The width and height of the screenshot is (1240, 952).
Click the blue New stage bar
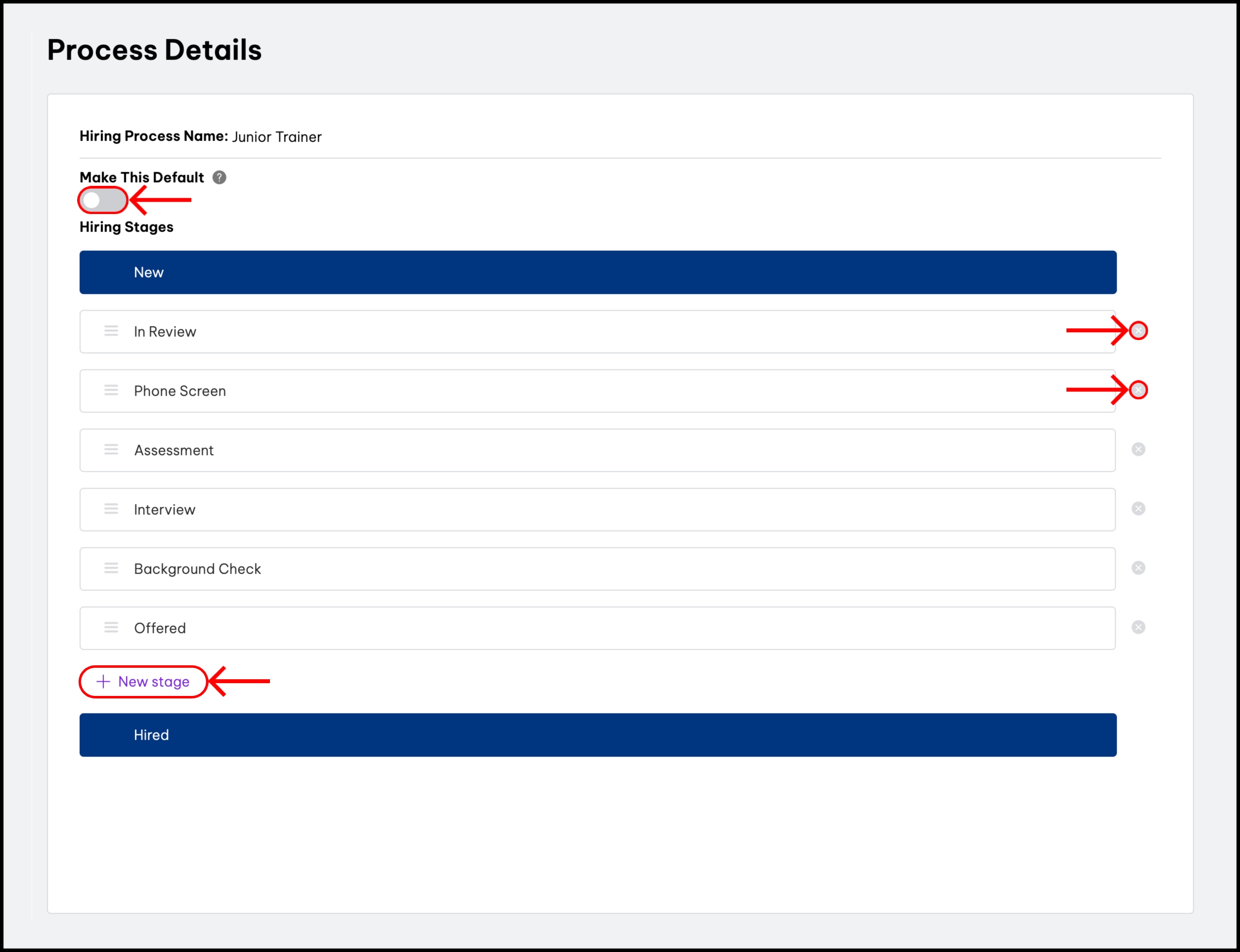(x=597, y=272)
